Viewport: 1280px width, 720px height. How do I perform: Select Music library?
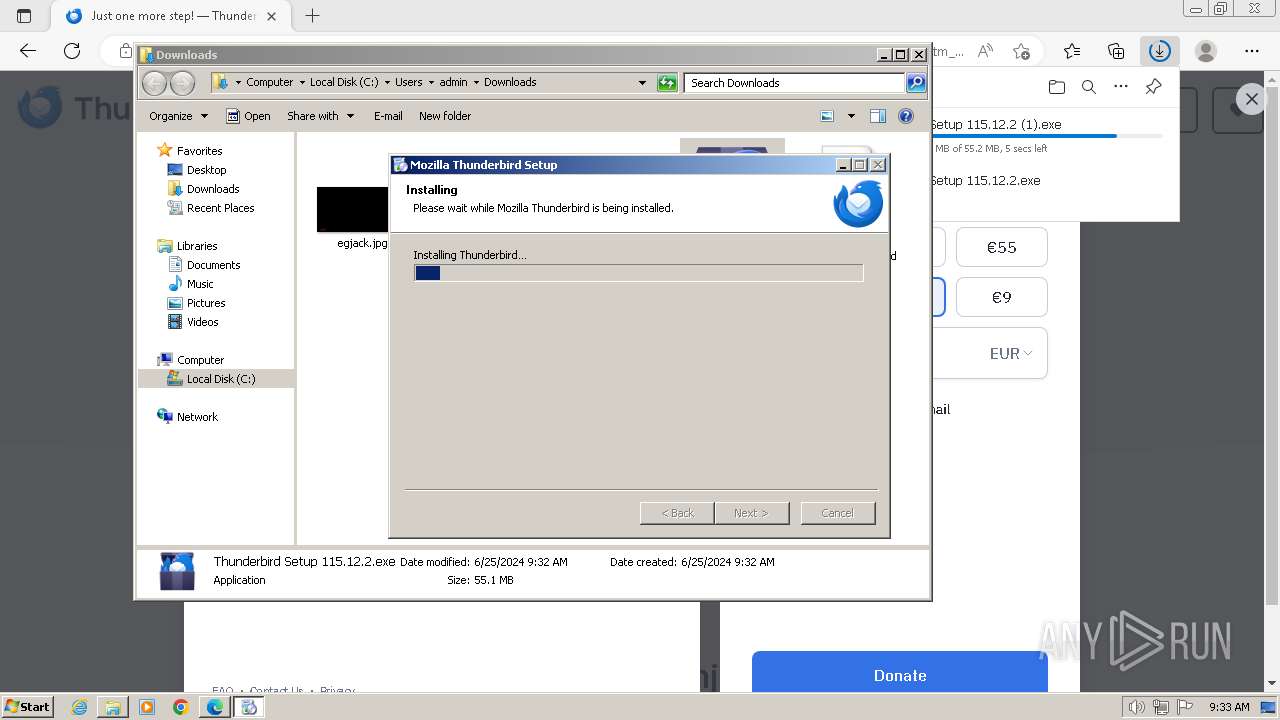pyautogui.click(x=200, y=284)
